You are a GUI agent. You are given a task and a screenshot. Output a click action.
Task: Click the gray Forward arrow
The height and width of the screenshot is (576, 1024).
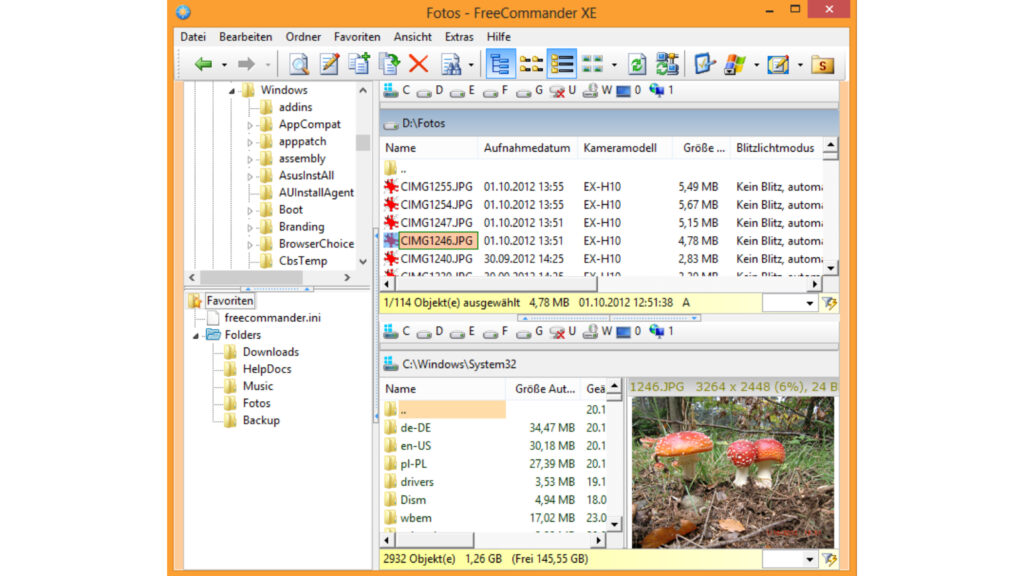pyautogui.click(x=246, y=64)
